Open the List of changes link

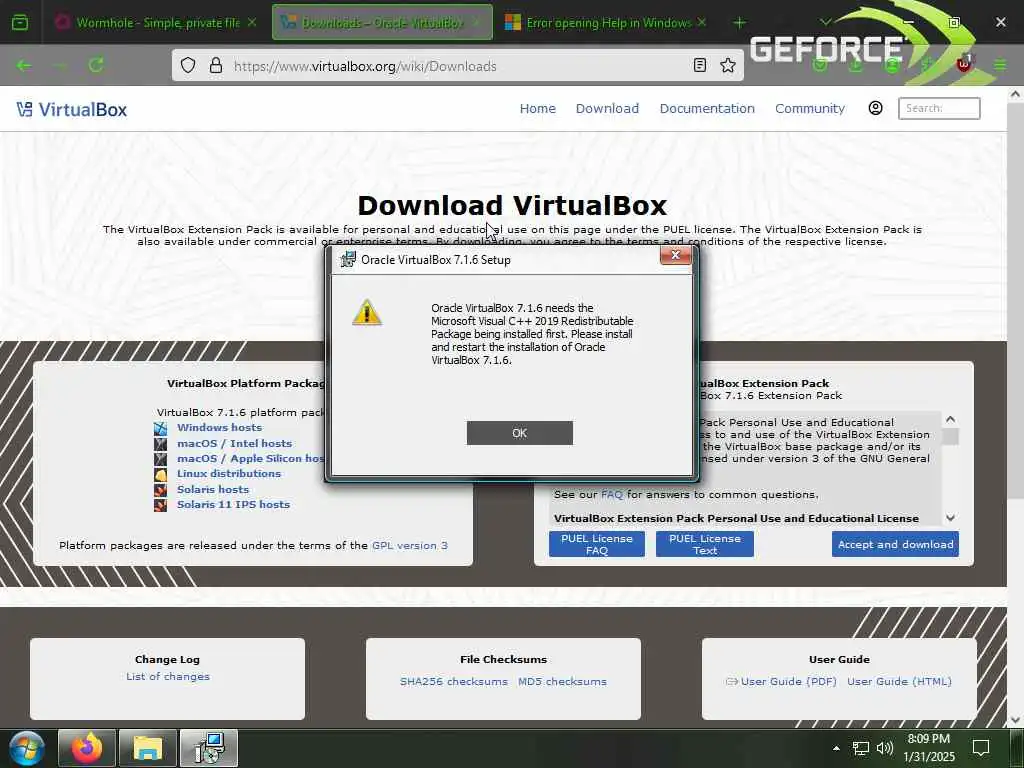point(168,677)
